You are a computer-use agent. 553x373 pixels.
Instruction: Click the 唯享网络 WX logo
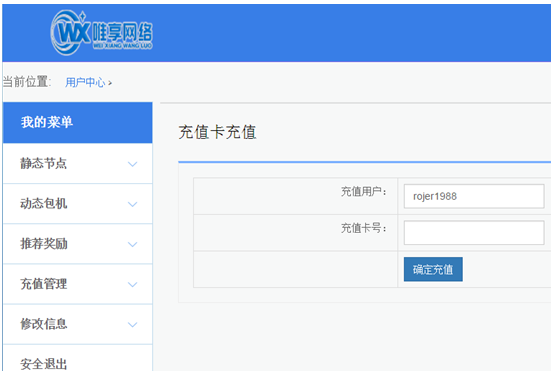(x=102, y=32)
